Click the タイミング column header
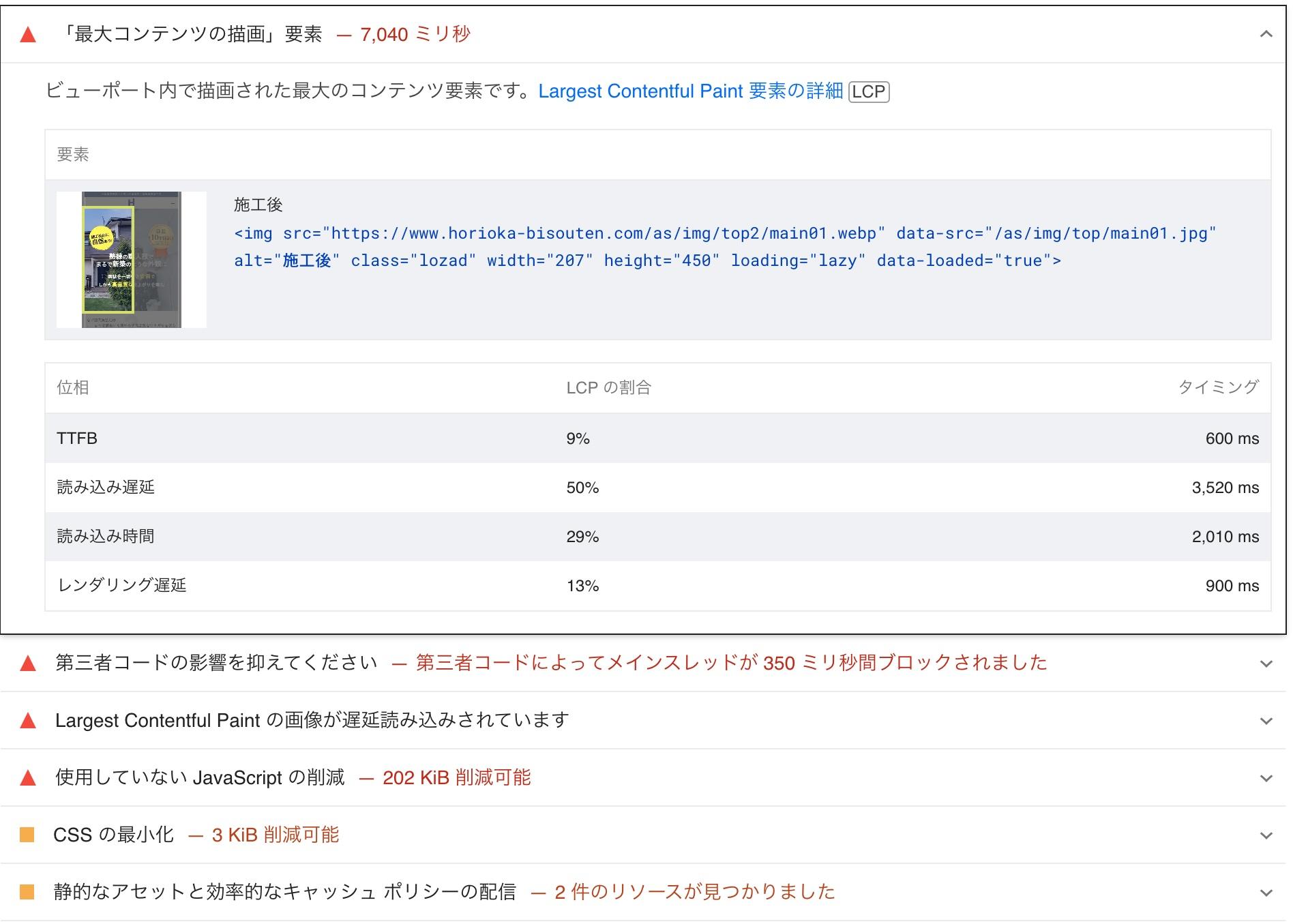1293x924 pixels. [1219, 387]
